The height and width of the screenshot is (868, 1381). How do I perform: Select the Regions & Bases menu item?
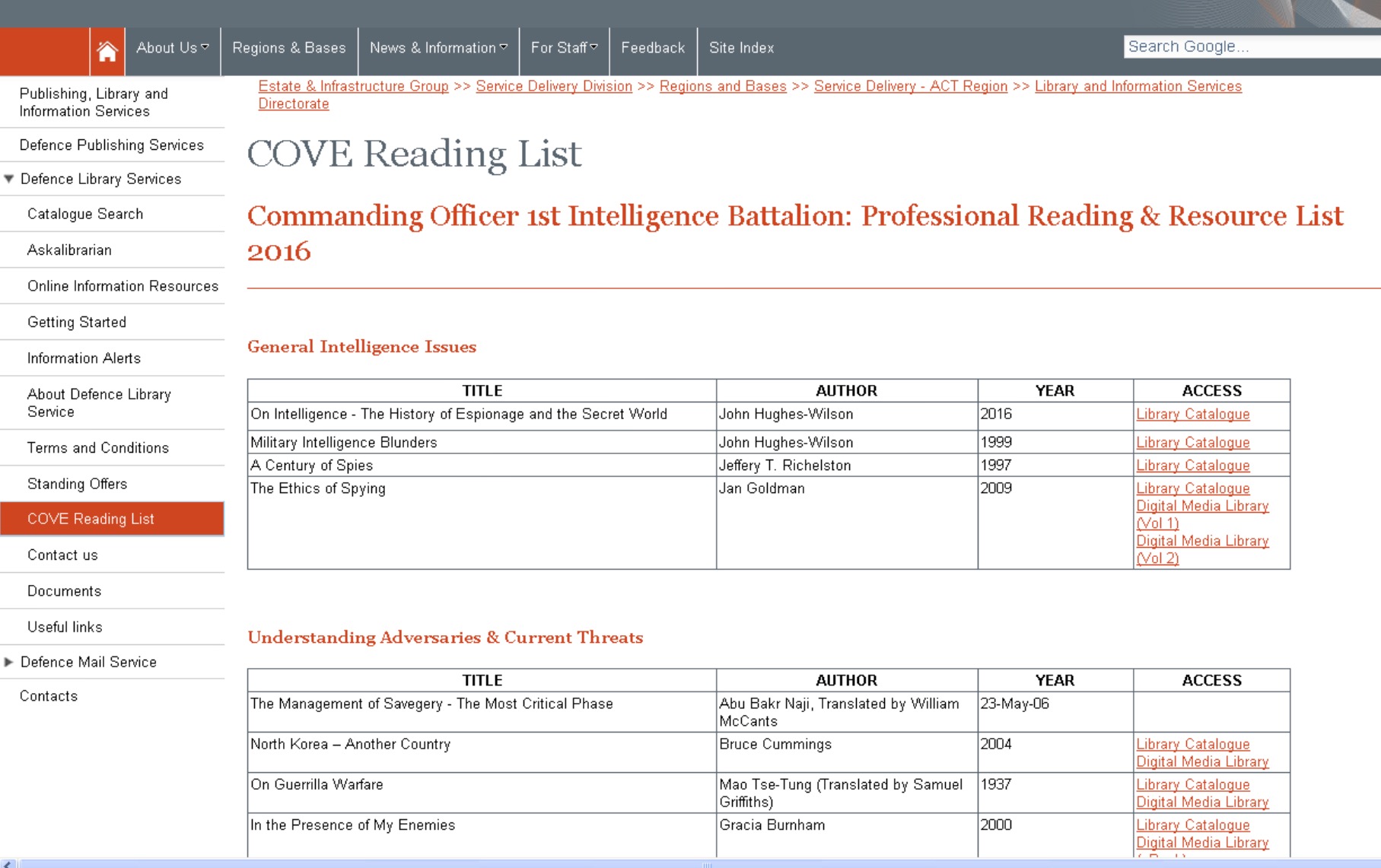click(x=289, y=47)
